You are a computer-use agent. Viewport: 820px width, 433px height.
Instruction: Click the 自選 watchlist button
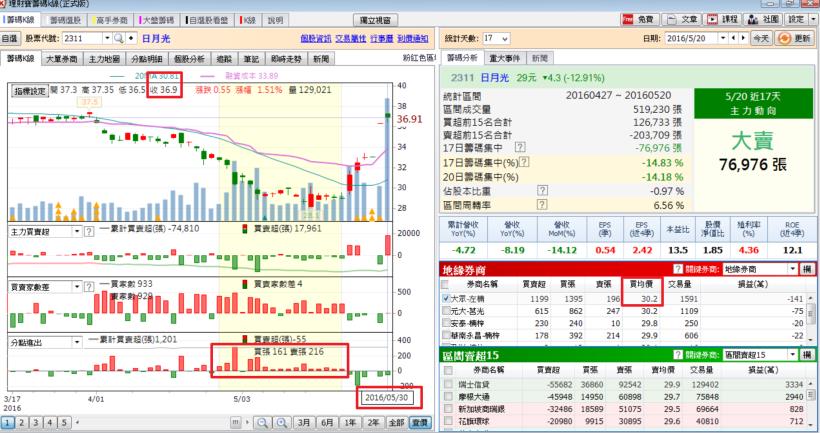click(x=10, y=38)
